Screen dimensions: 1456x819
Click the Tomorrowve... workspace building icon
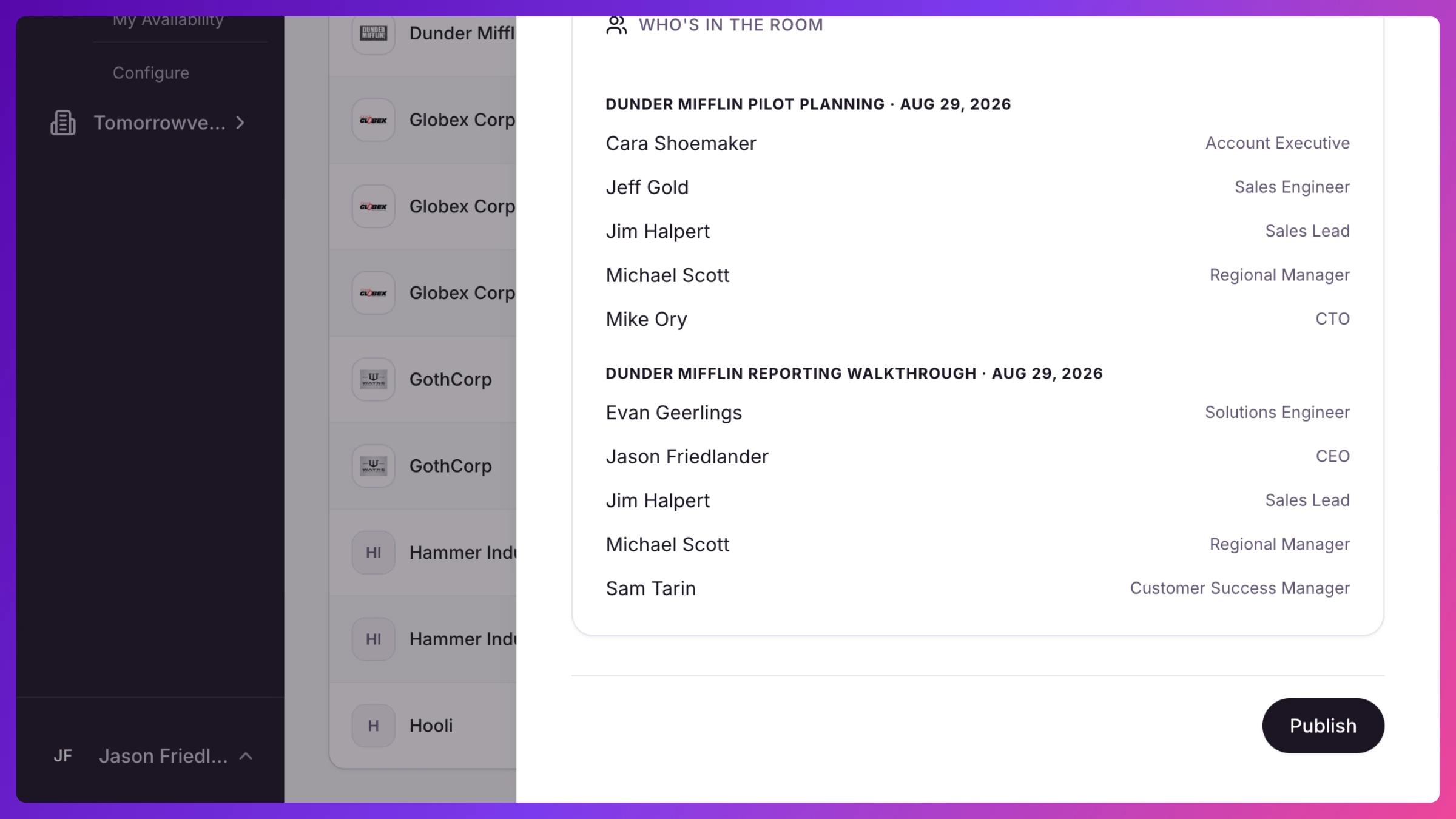coord(63,123)
